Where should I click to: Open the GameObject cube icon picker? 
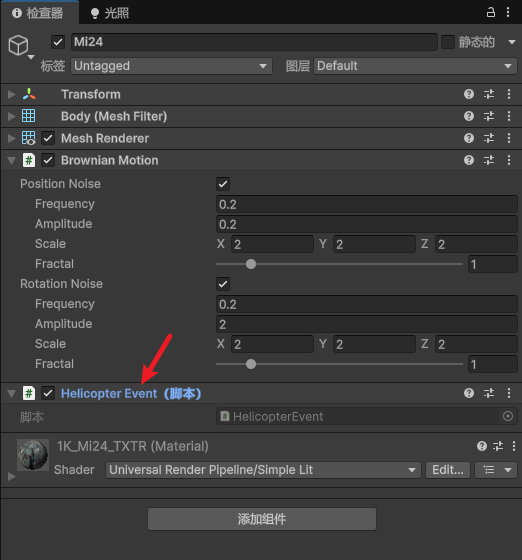(19, 46)
